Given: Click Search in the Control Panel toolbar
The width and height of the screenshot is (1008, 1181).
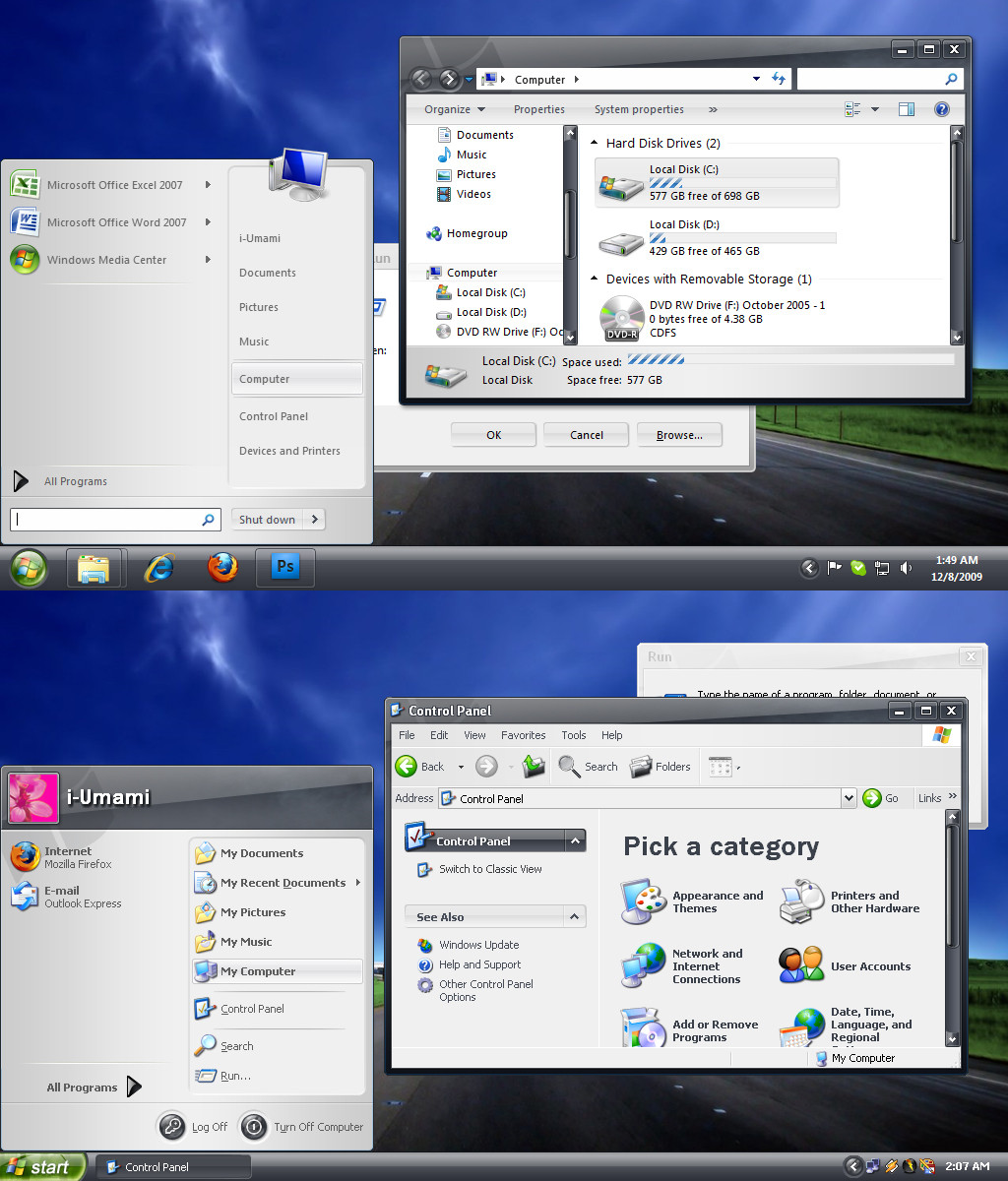Looking at the screenshot, I should click(589, 767).
